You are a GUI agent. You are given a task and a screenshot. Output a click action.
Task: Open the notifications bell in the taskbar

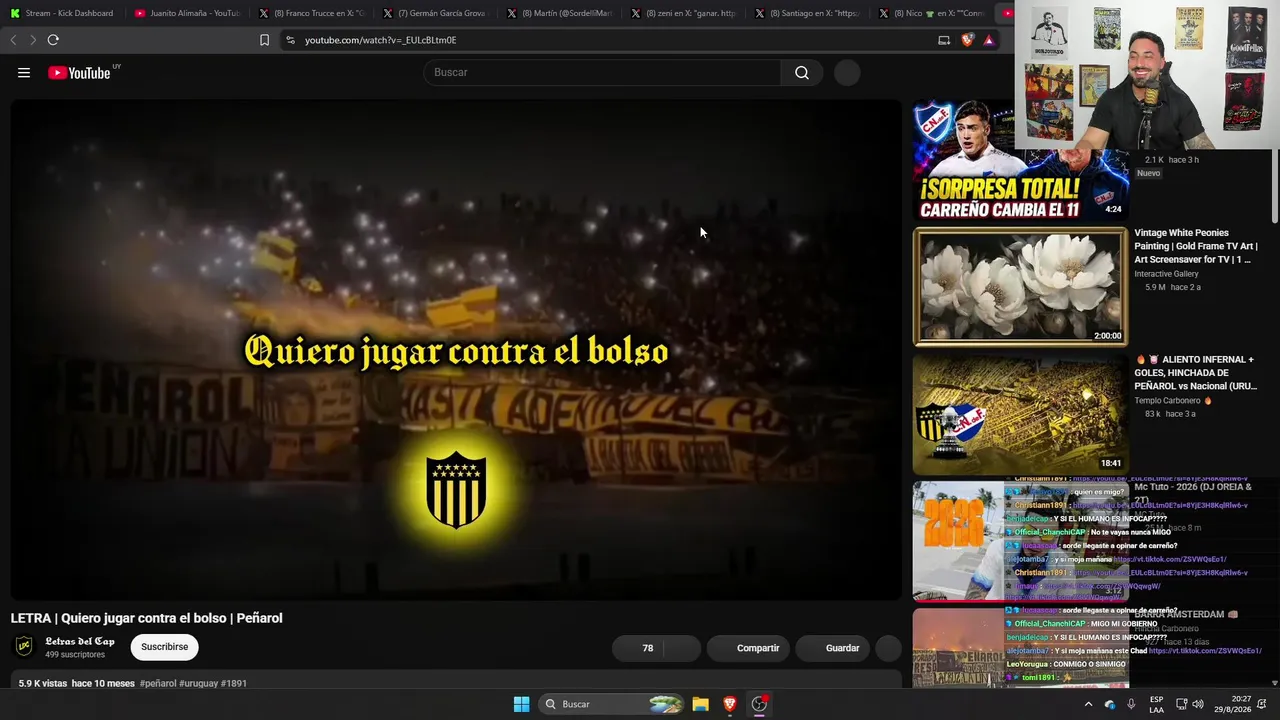pos(1263,704)
